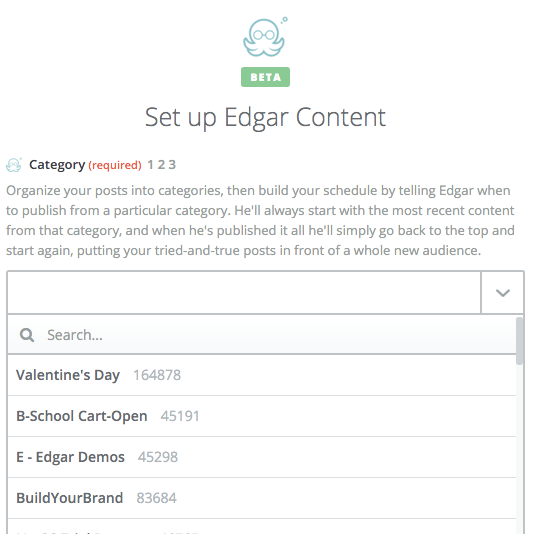This screenshot has width=535, height=534.
Task: Click the category description help text
Action: coord(260,220)
